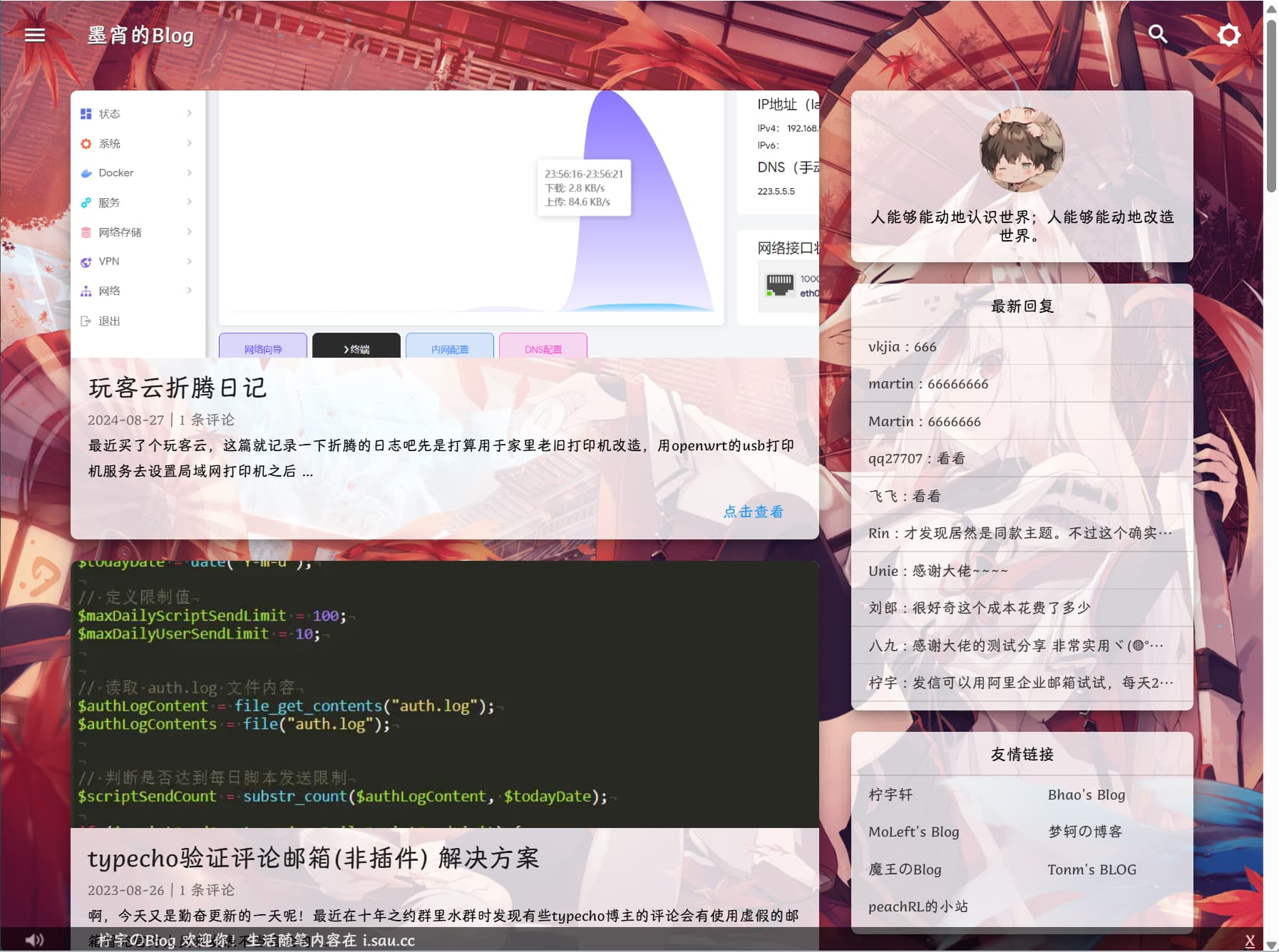This screenshot has height=952, width=1279.
Task: Open the hamburger navigation menu
Action: (x=34, y=34)
